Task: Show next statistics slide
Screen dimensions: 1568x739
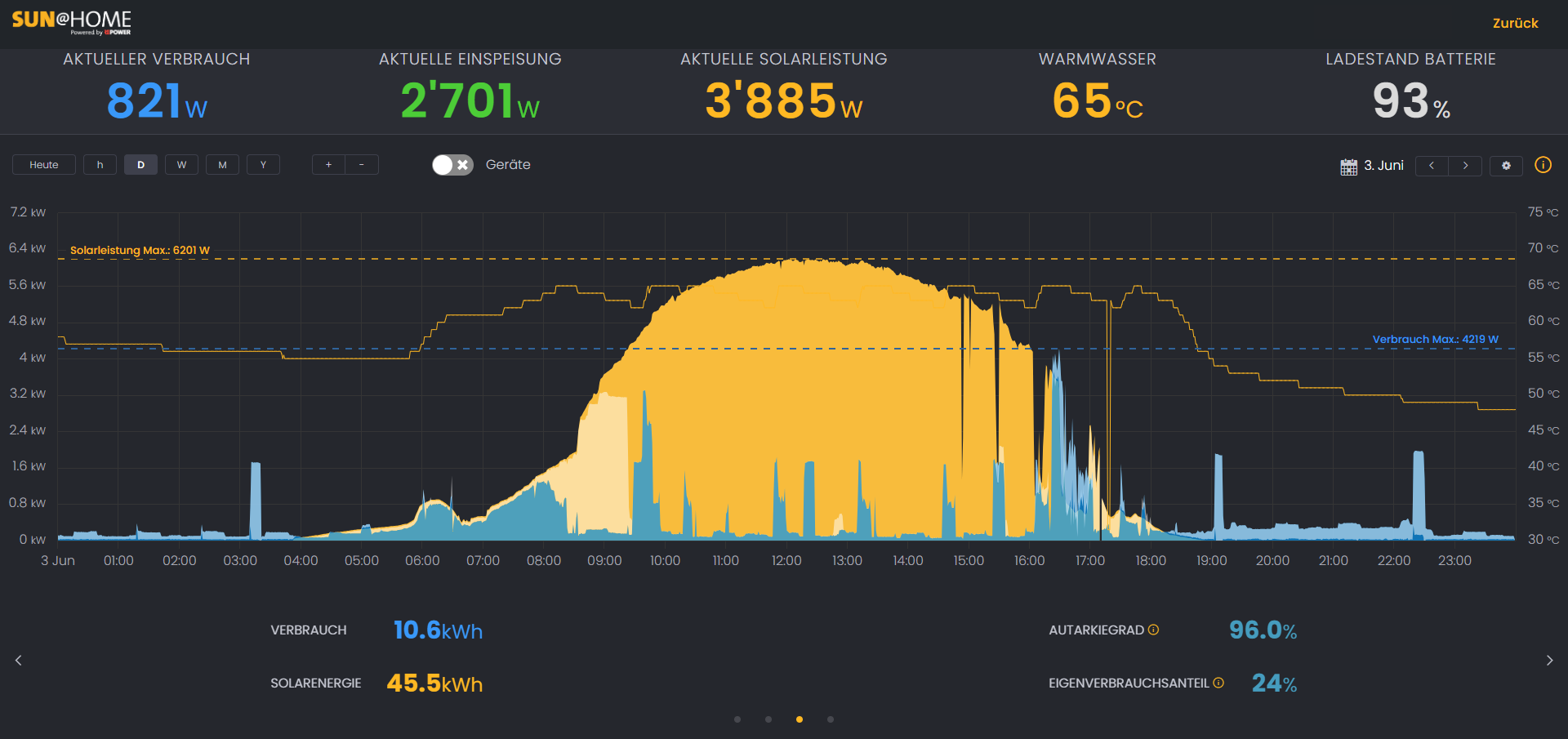Action: 1549,661
